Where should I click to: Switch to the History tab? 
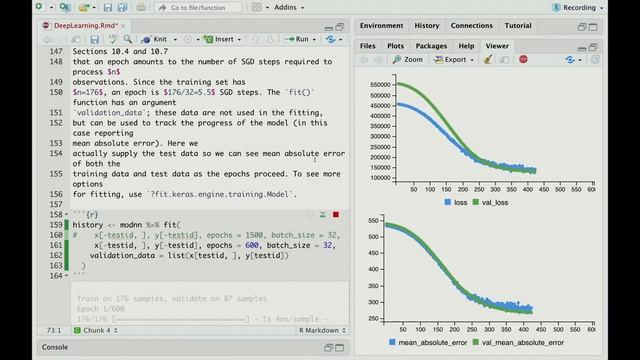click(x=427, y=26)
